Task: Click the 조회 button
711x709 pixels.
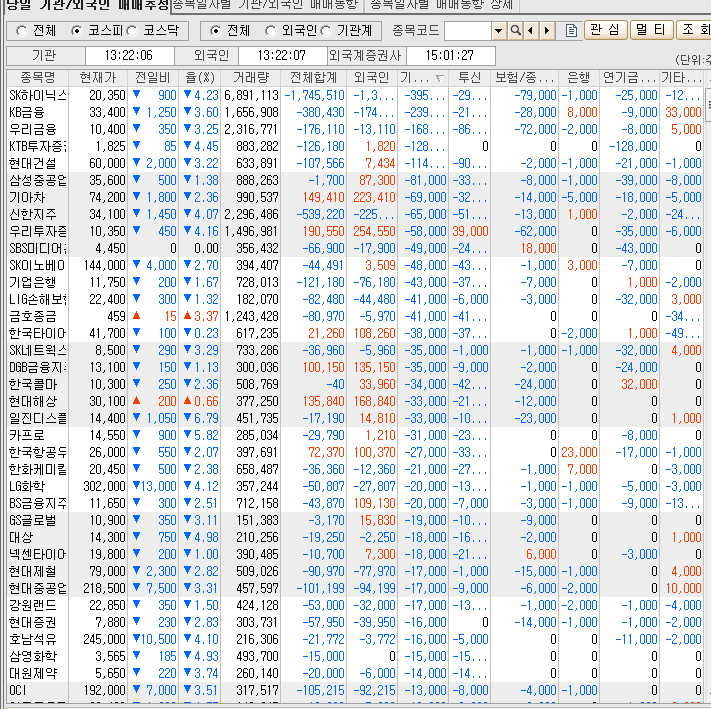Action: coord(694,30)
